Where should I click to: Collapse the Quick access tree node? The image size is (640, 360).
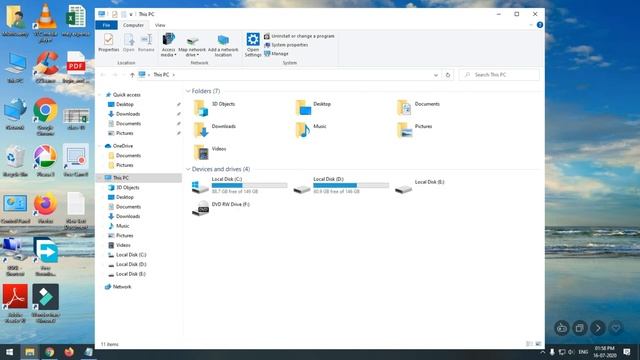point(100,95)
